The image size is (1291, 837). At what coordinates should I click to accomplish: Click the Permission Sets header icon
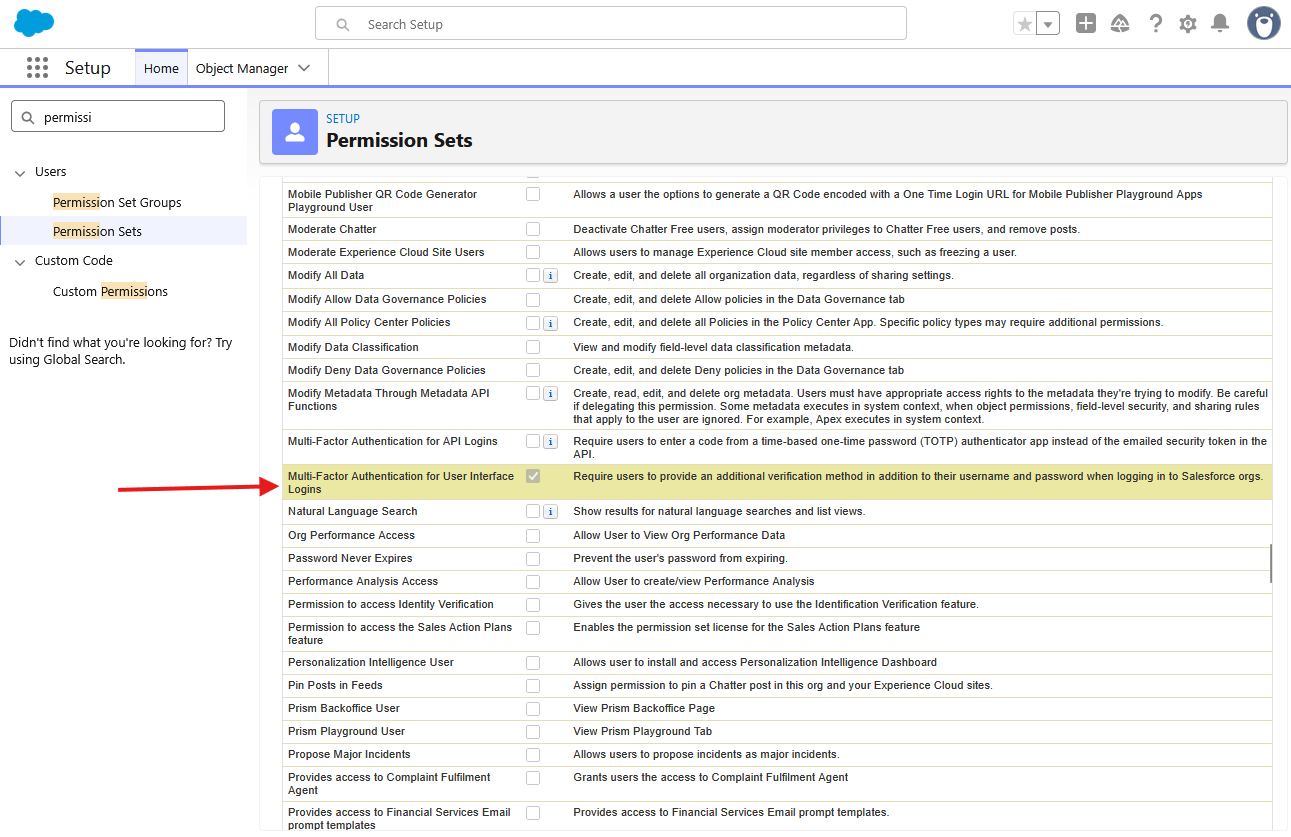(x=294, y=133)
